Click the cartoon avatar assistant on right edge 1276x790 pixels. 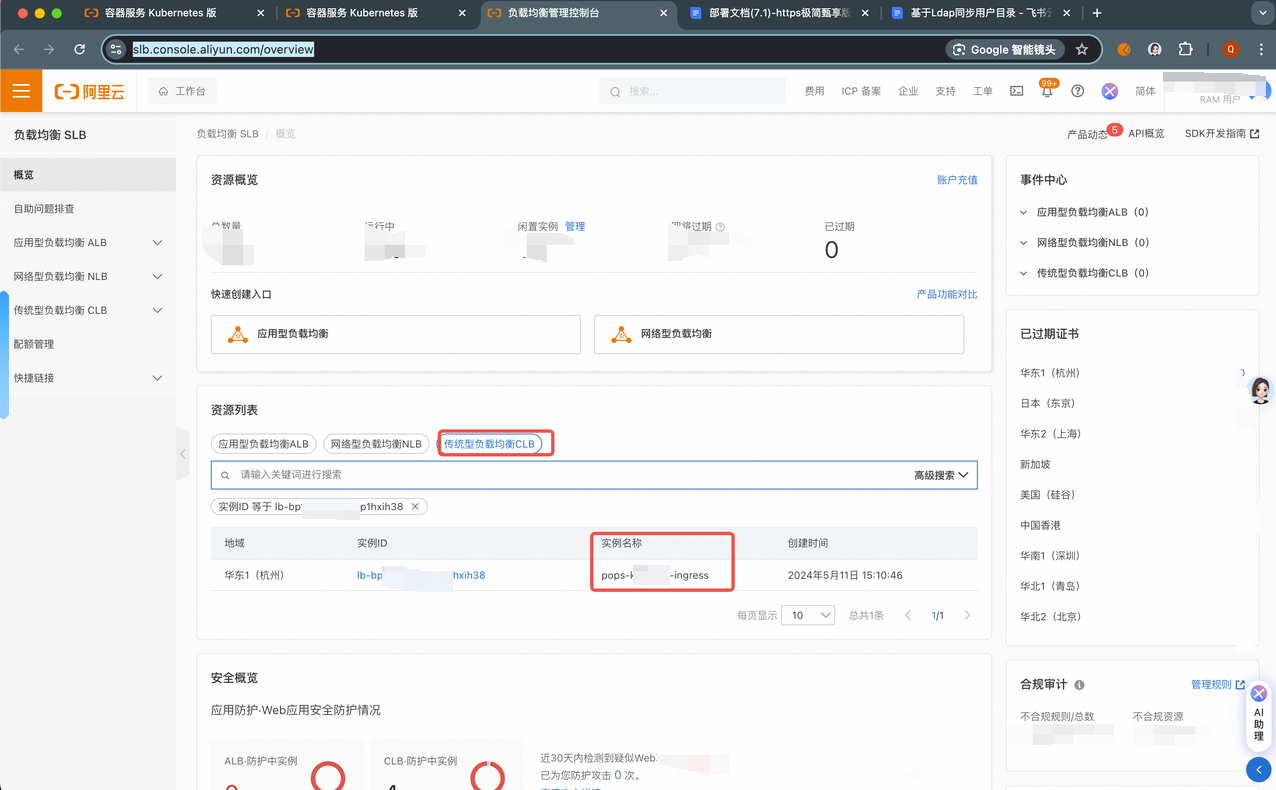(x=1260, y=390)
